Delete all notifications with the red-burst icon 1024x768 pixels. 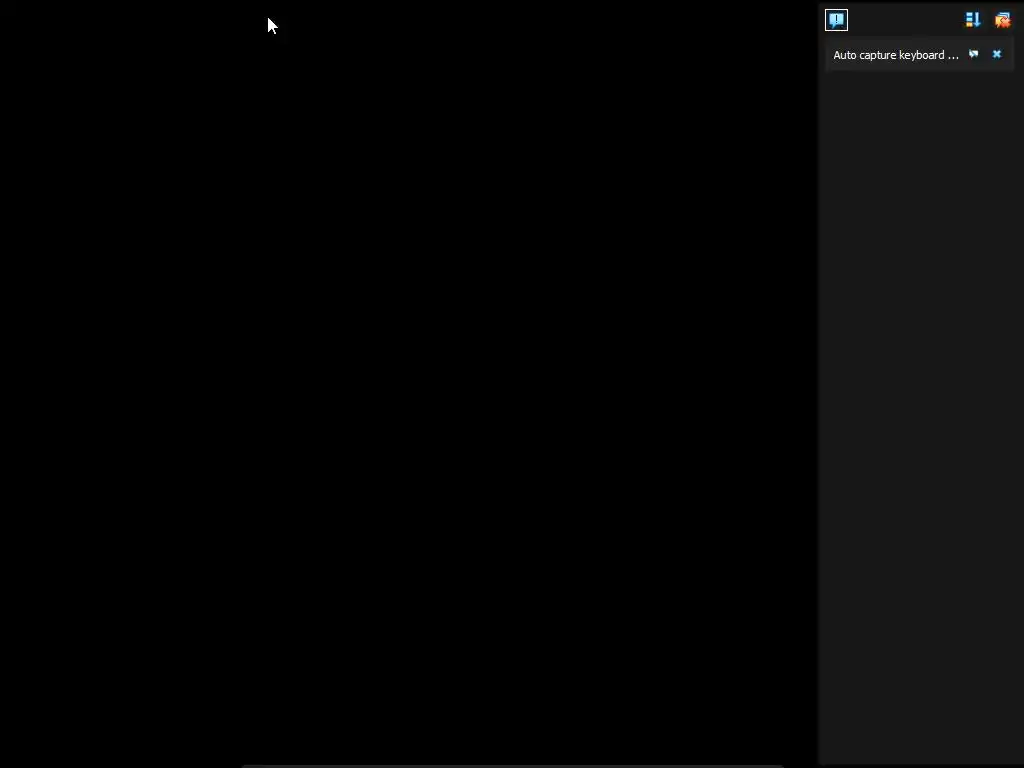pos(1002,20)
